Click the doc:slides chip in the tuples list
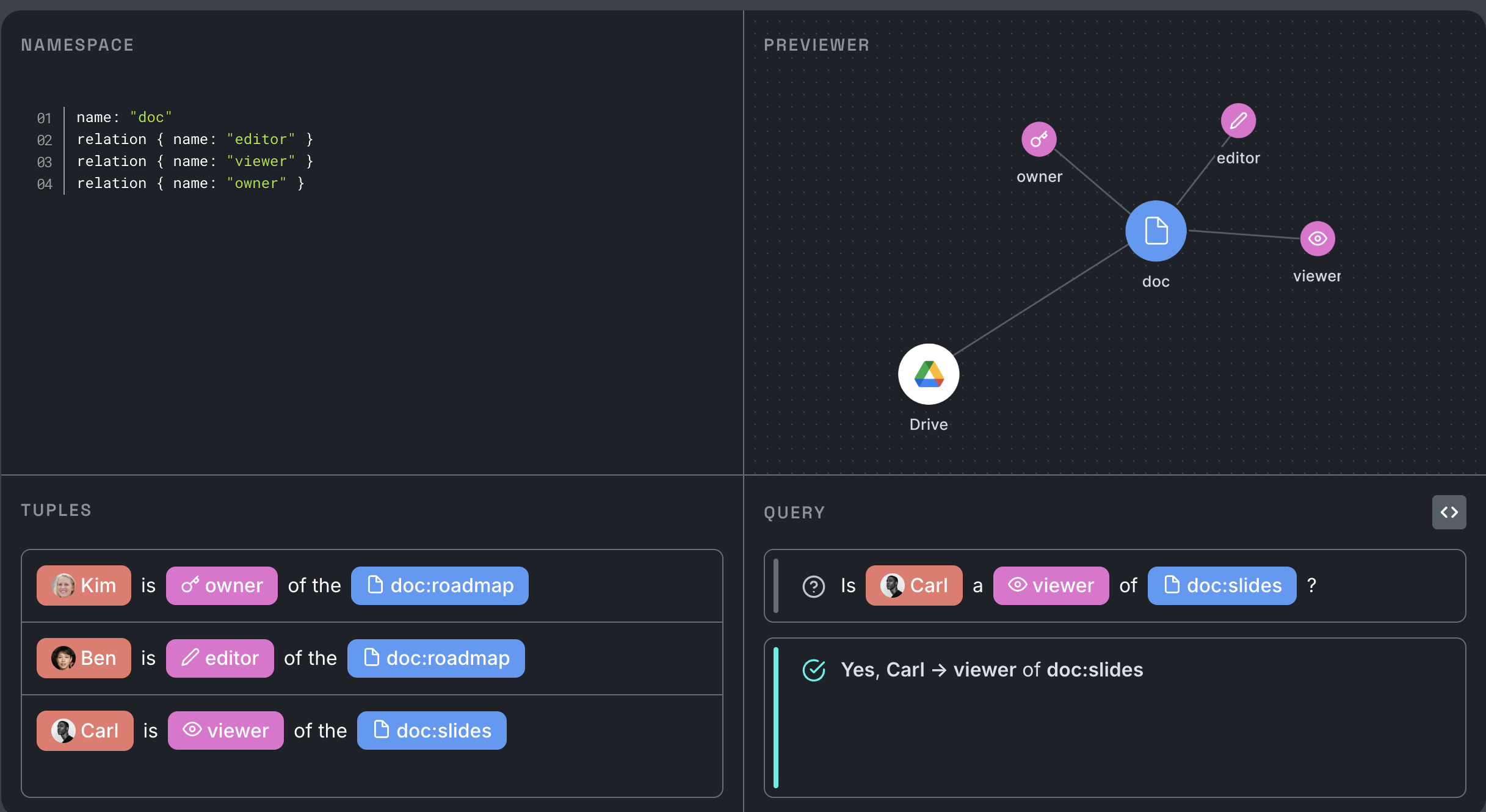Screen dimensions: 1486x812 coord(432,731)
